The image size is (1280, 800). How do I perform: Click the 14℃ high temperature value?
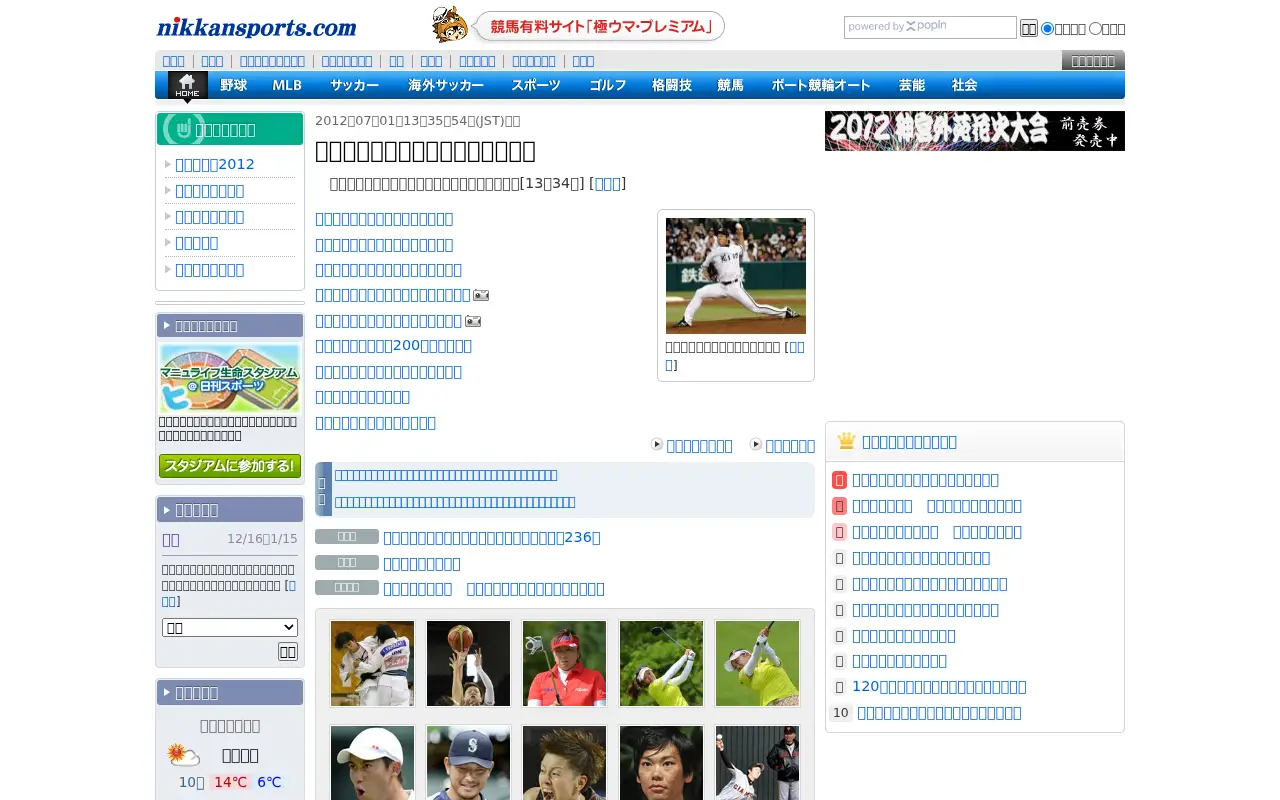pos(230,782)
